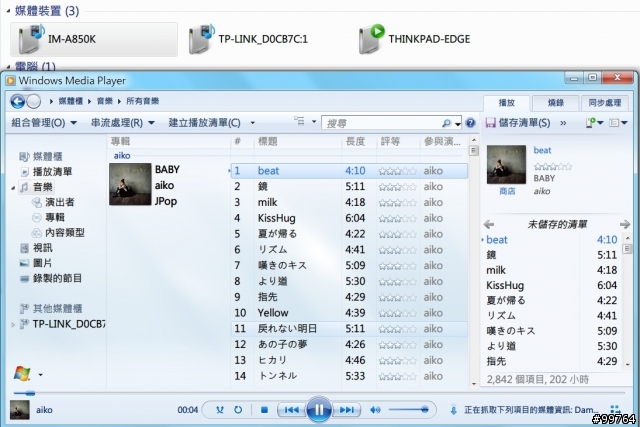Click 所有音樂 in the breadcrumb

pyautogui.click(x=142, y=101)
